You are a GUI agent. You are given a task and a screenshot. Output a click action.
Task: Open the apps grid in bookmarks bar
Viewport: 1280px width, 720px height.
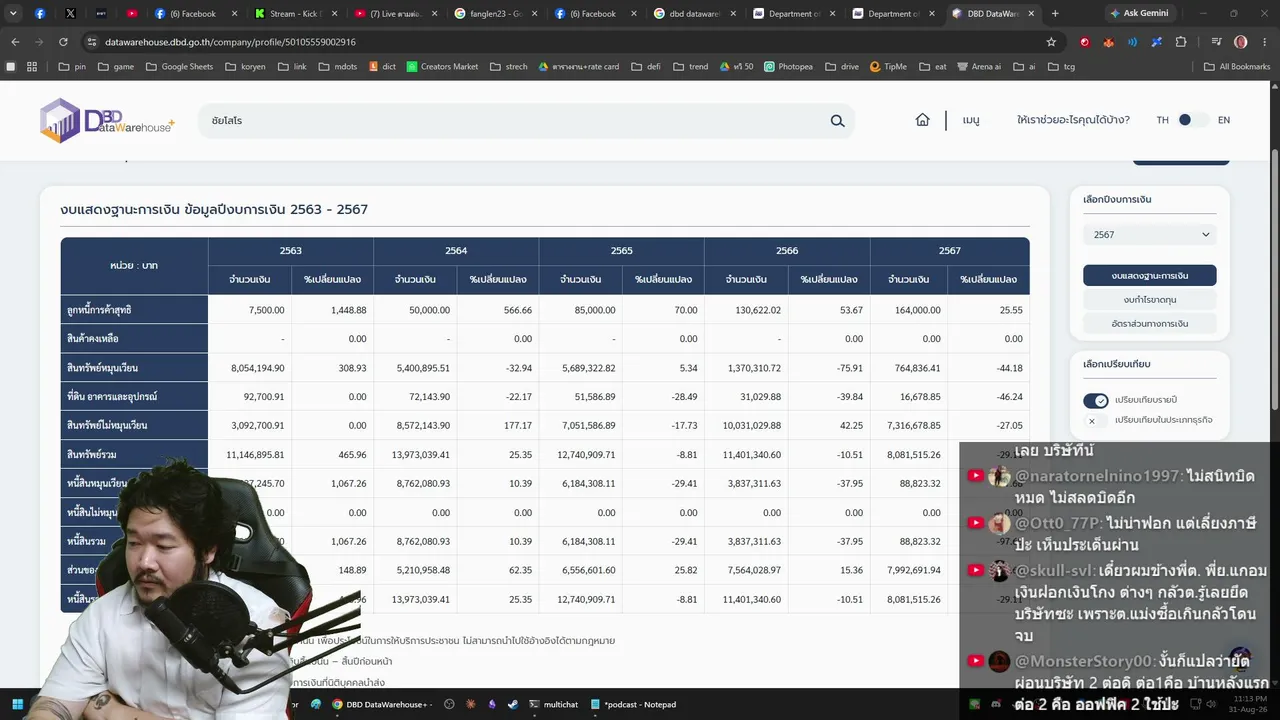click(x=32, y=67)
